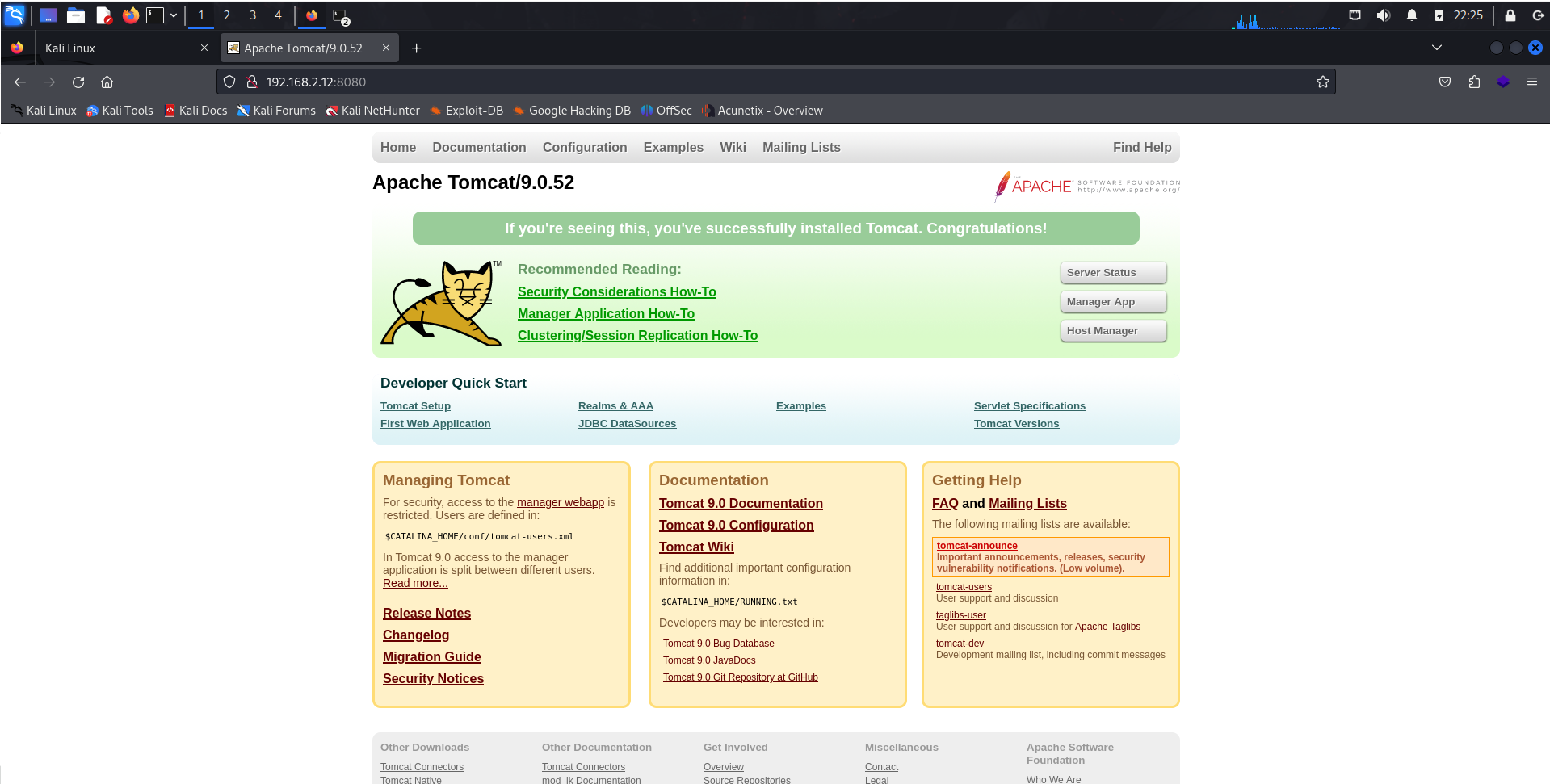
Task: Click the Apache Software Foundation logo
Action: pos(1087,186)
